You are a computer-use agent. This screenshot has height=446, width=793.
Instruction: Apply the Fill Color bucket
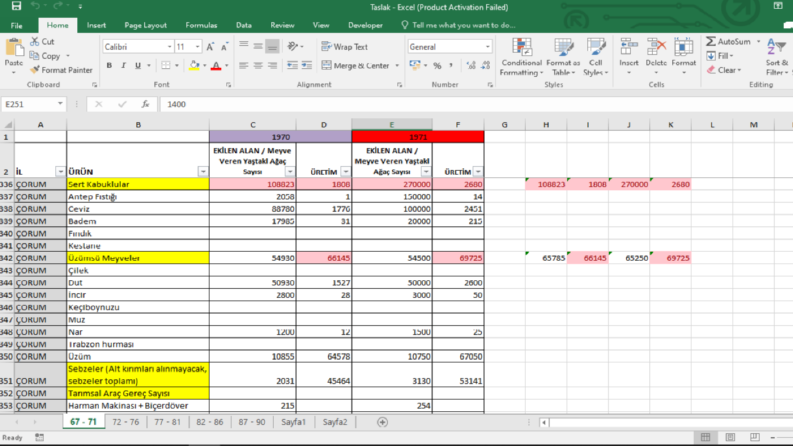[x=194, y=65]
